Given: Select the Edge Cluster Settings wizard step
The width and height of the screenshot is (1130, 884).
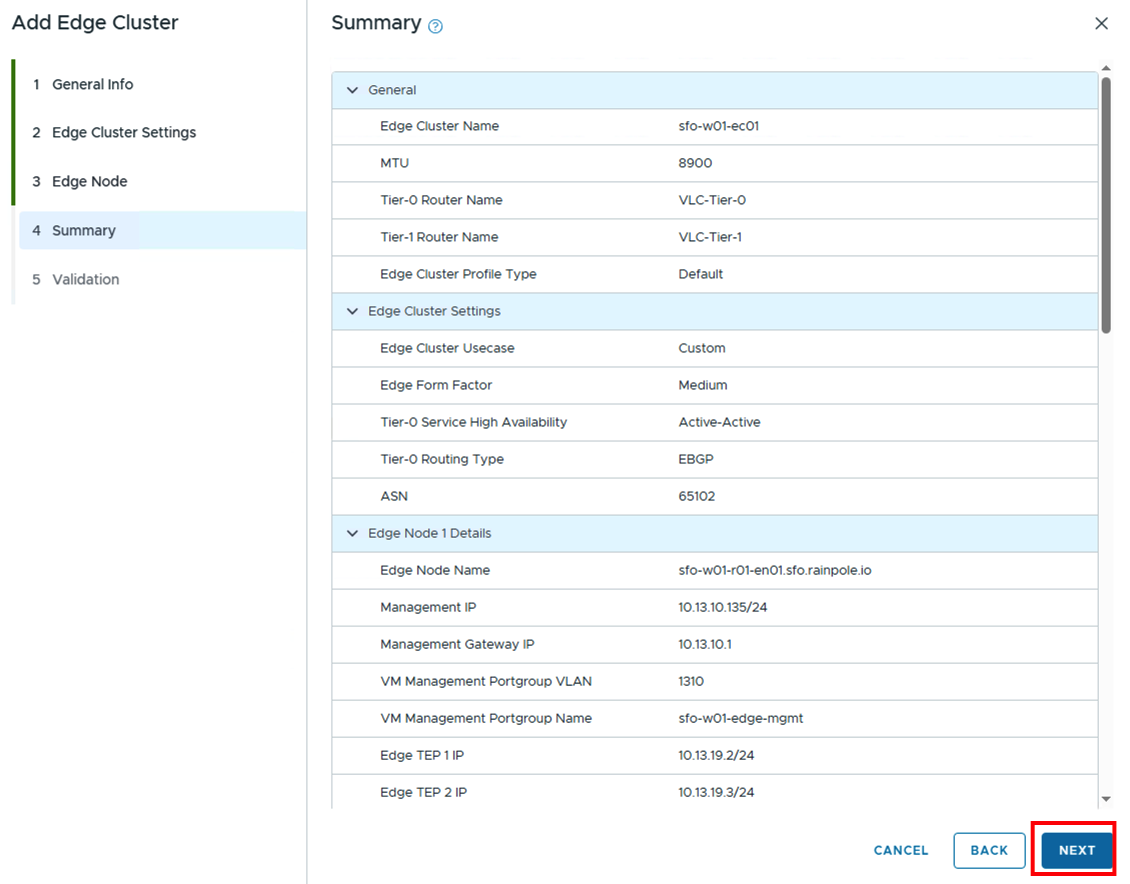Looking at the screenshot, I should pos(123,132).
